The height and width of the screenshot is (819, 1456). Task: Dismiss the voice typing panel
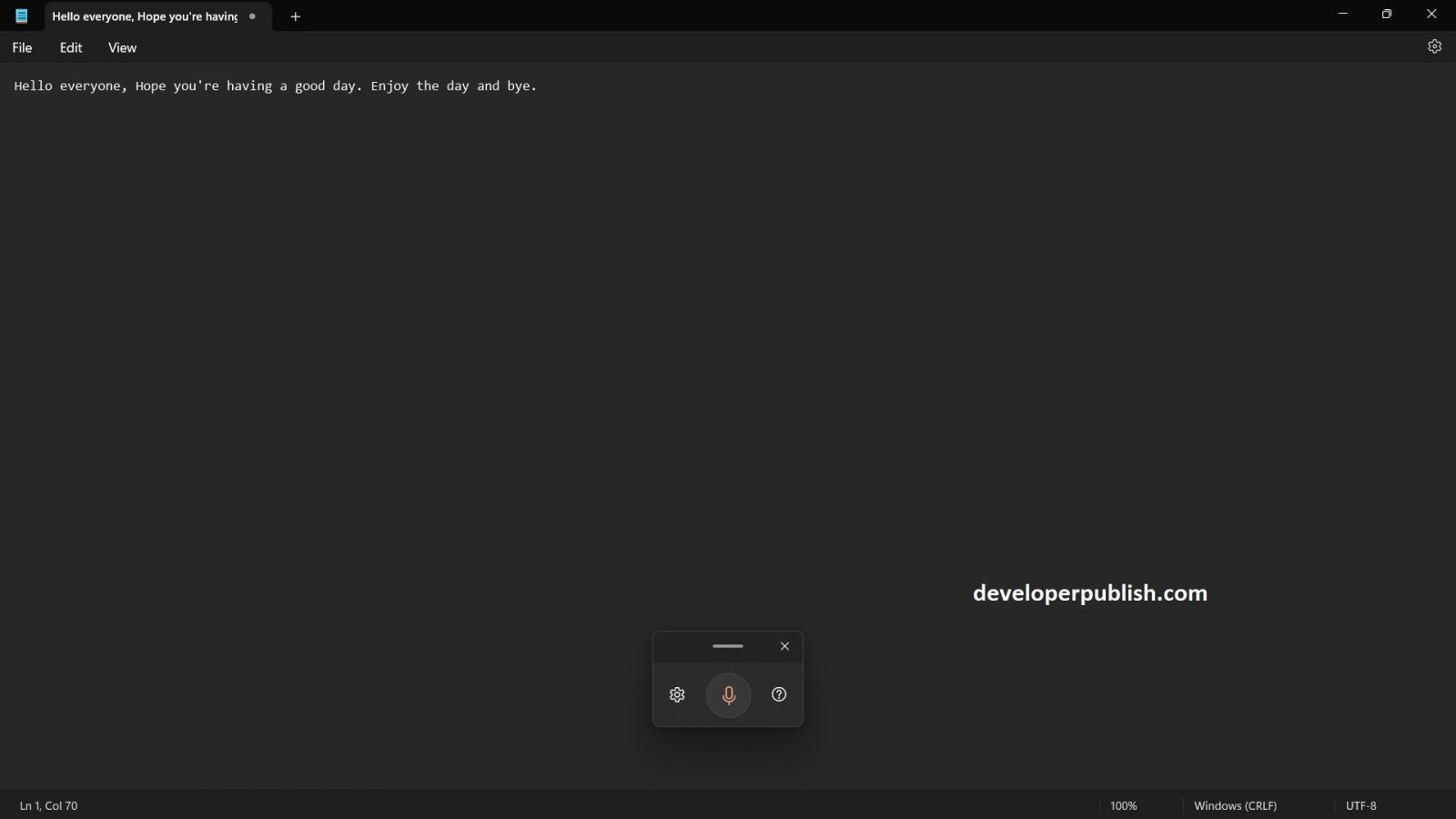coord(784,646)
